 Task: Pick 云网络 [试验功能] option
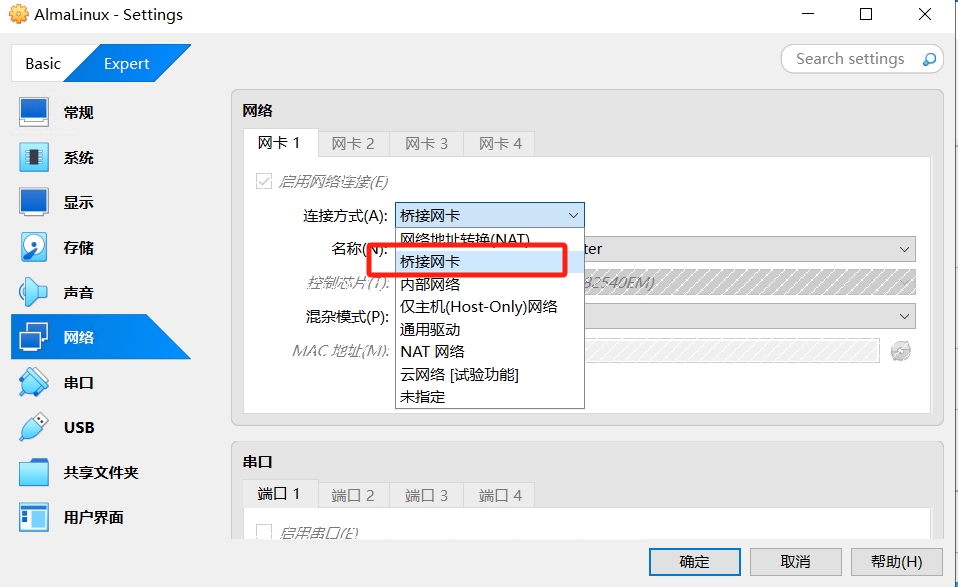(x=489, y=374)
